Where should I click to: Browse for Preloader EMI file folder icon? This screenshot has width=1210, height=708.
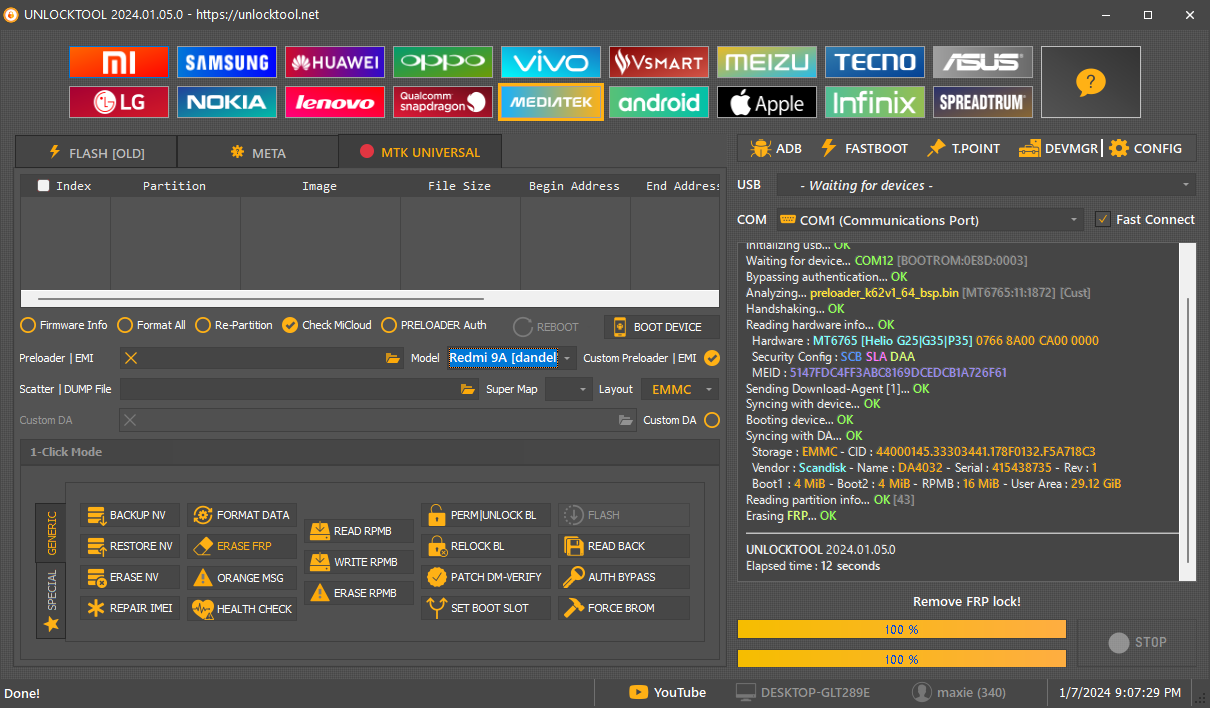393,358
